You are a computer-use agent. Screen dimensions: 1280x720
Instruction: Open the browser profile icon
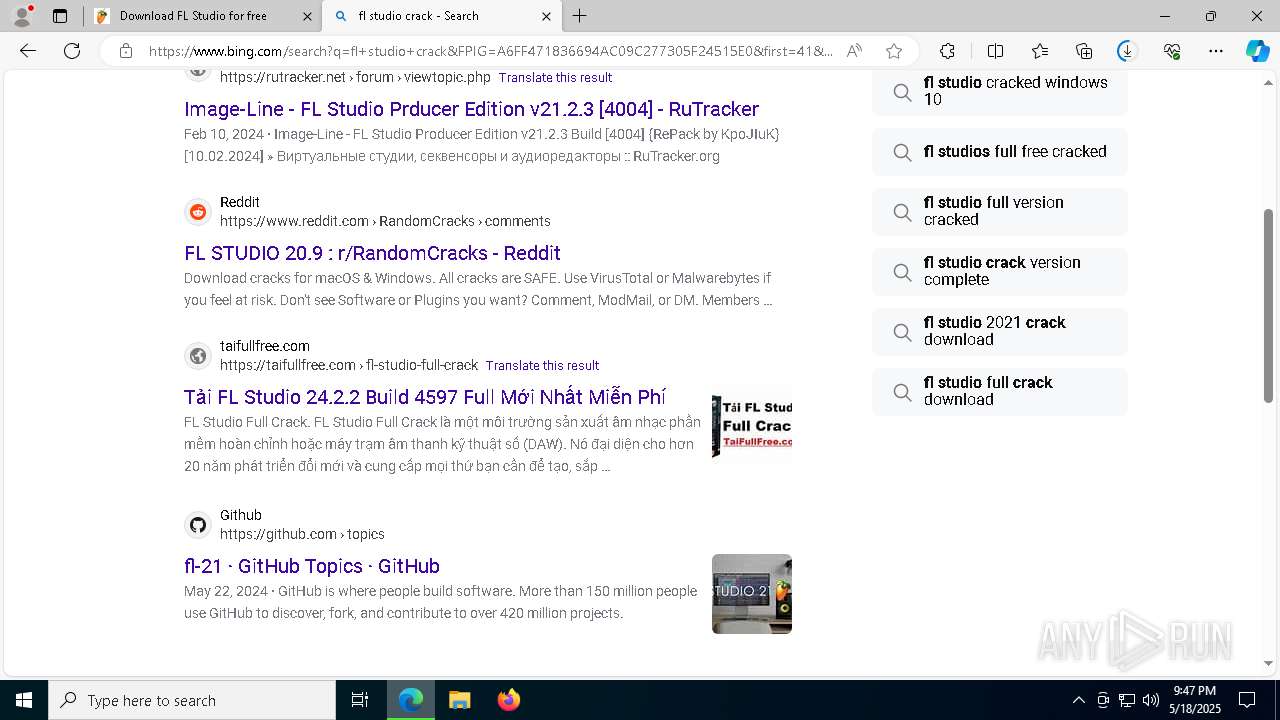click(x=22, y=16)
